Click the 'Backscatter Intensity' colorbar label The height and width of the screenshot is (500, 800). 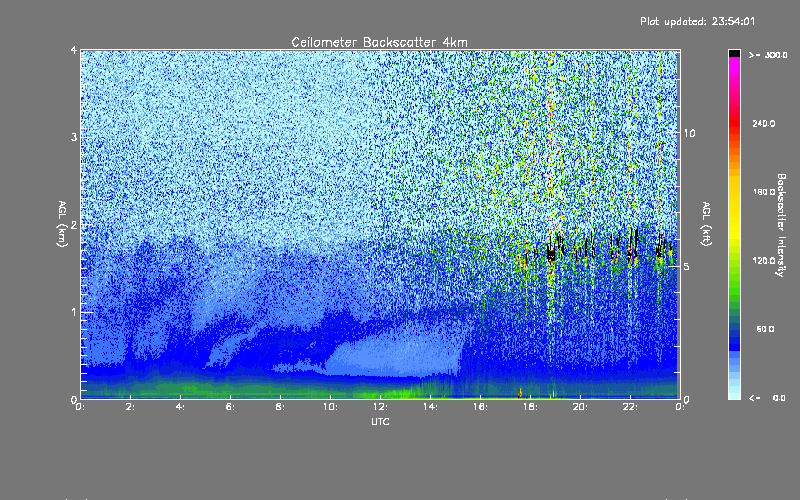click(781, 225)
